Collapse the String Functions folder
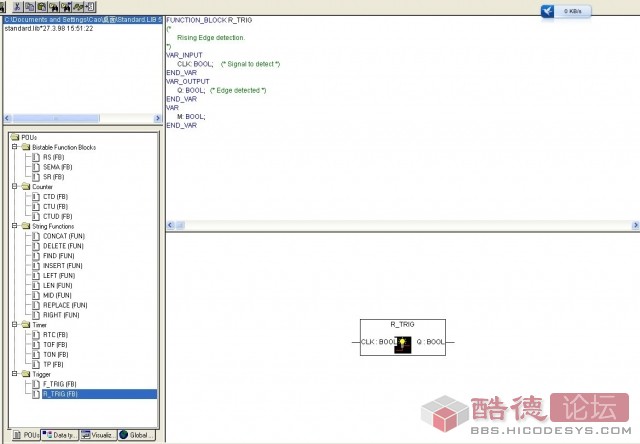The image size is (640, 444). 15,226
